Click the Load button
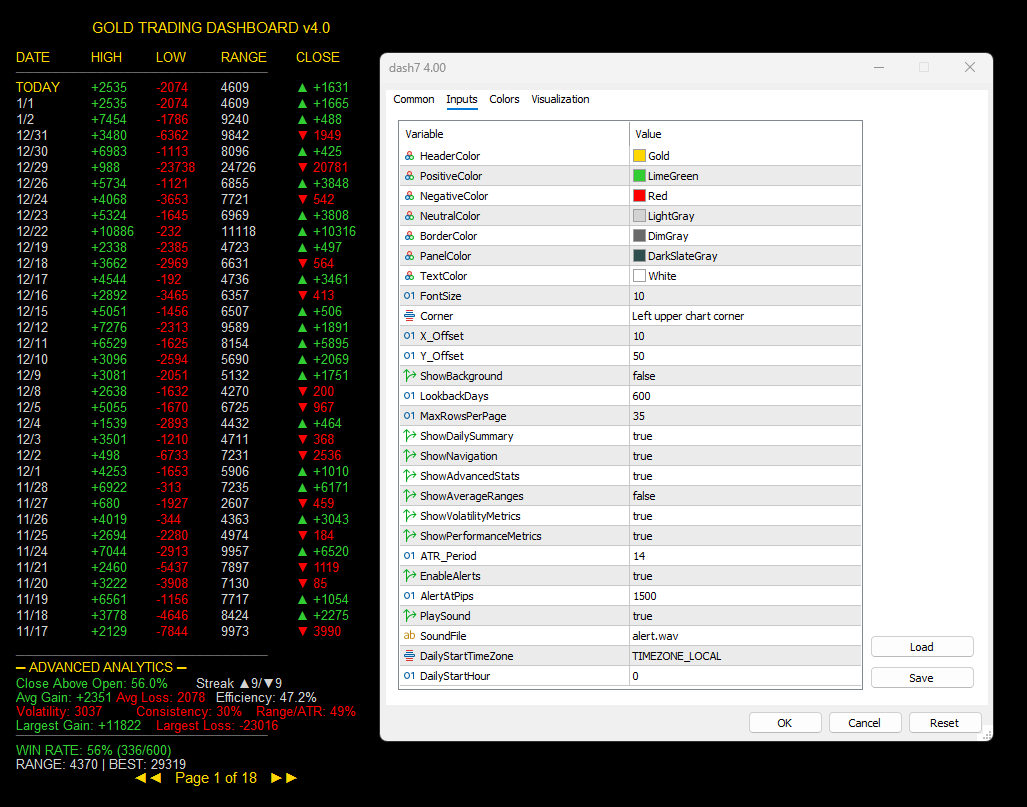1027x807 pixels. coord(922,647)
